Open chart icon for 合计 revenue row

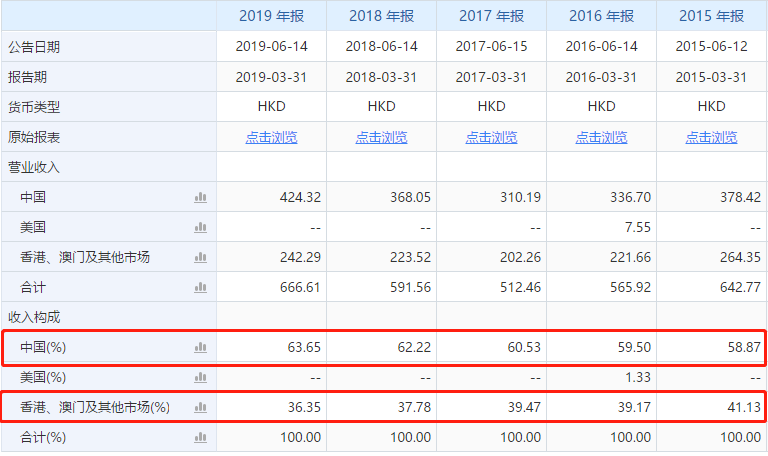point(200,288)
